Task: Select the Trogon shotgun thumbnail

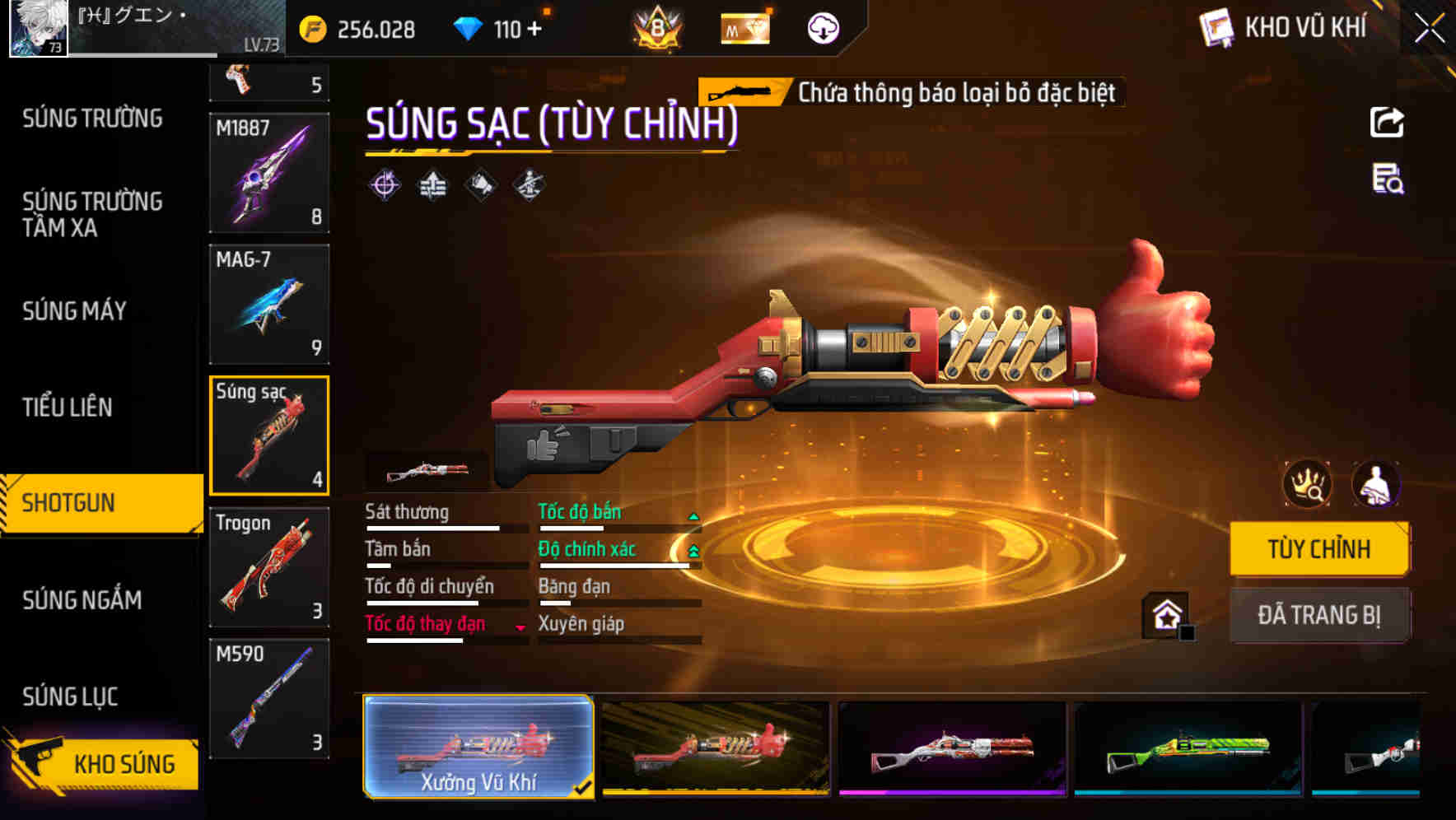Action: (269, 567)
